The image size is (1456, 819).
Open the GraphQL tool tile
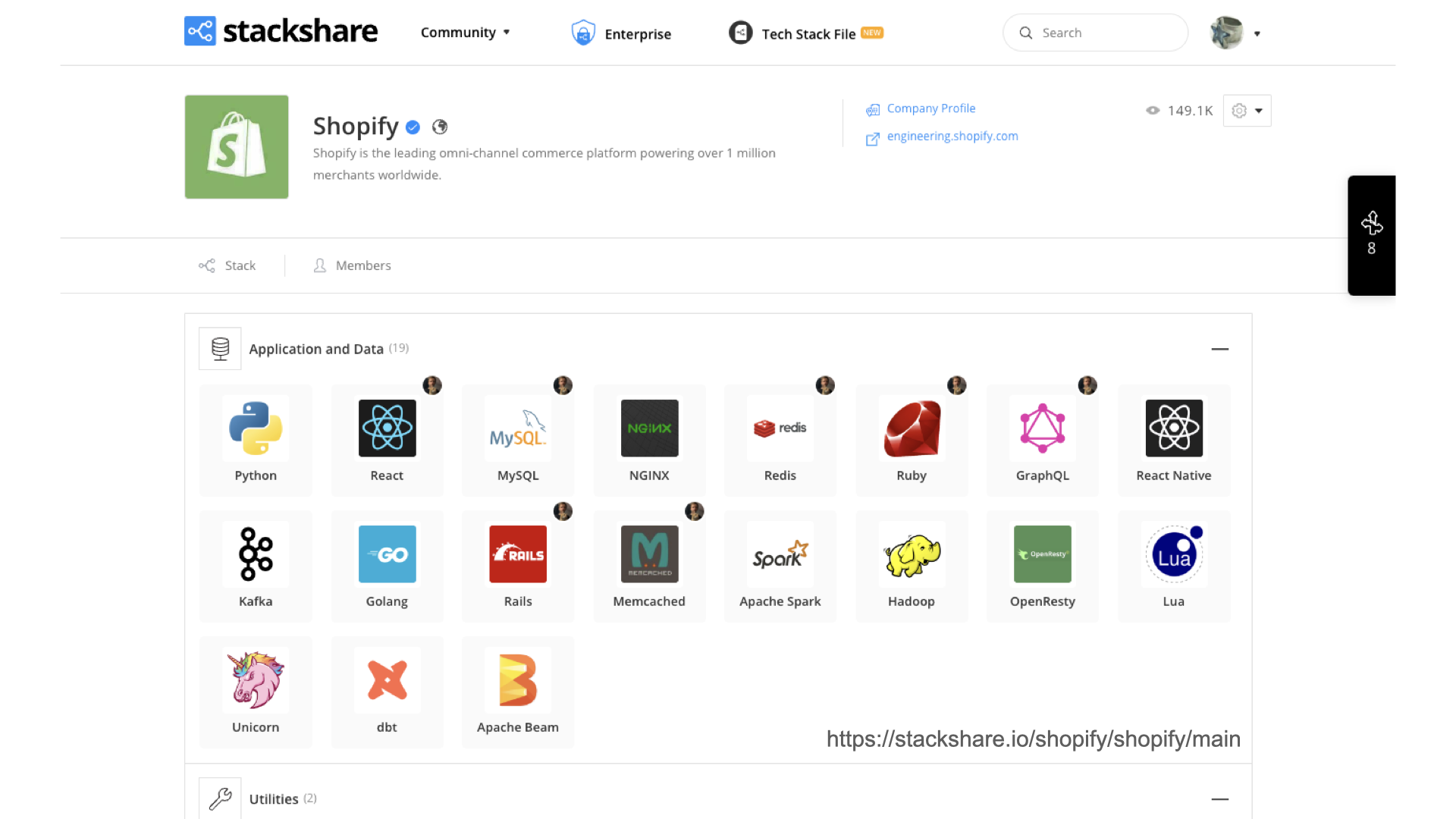[1042, 440]
